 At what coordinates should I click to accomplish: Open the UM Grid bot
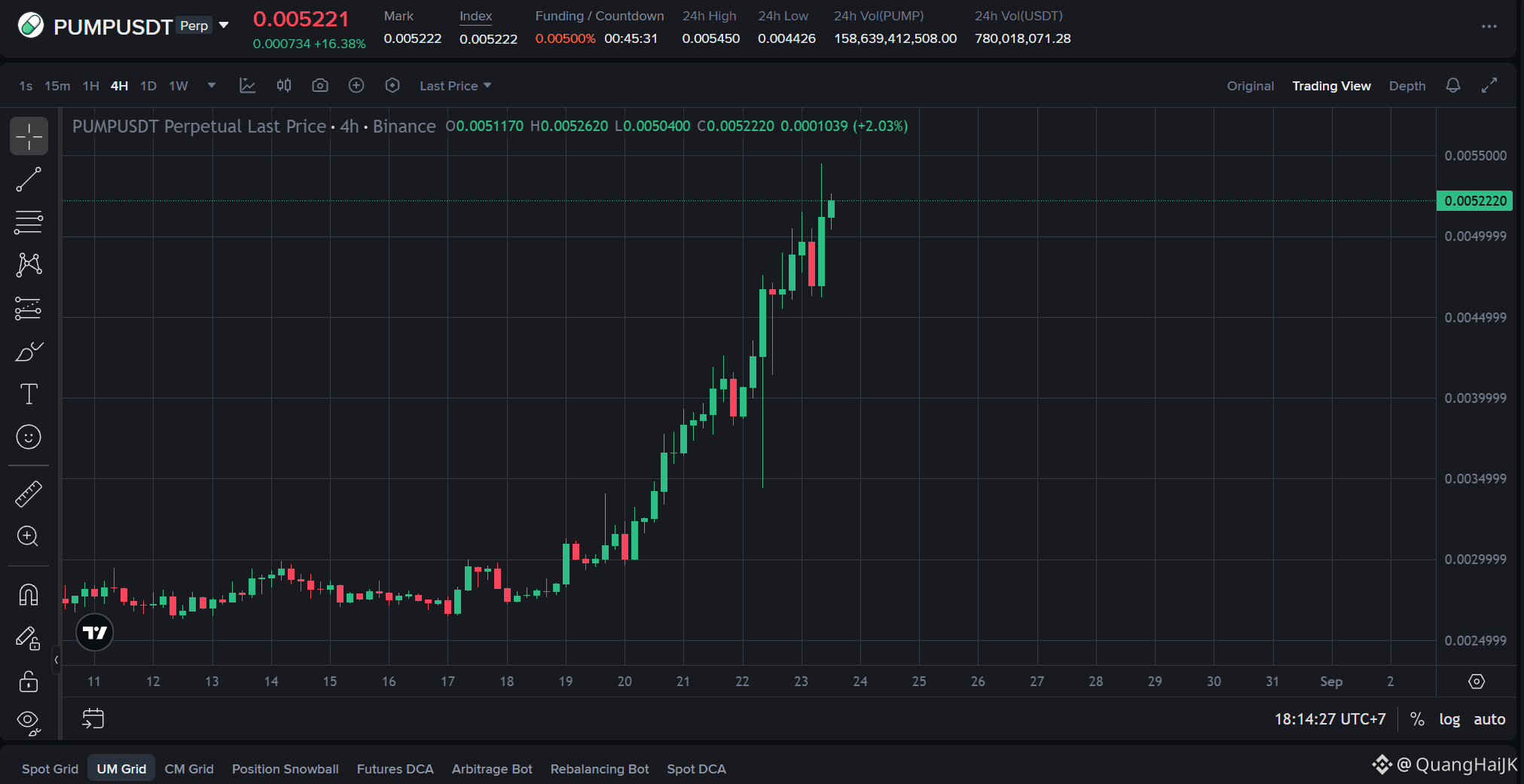tap(121, 768)
